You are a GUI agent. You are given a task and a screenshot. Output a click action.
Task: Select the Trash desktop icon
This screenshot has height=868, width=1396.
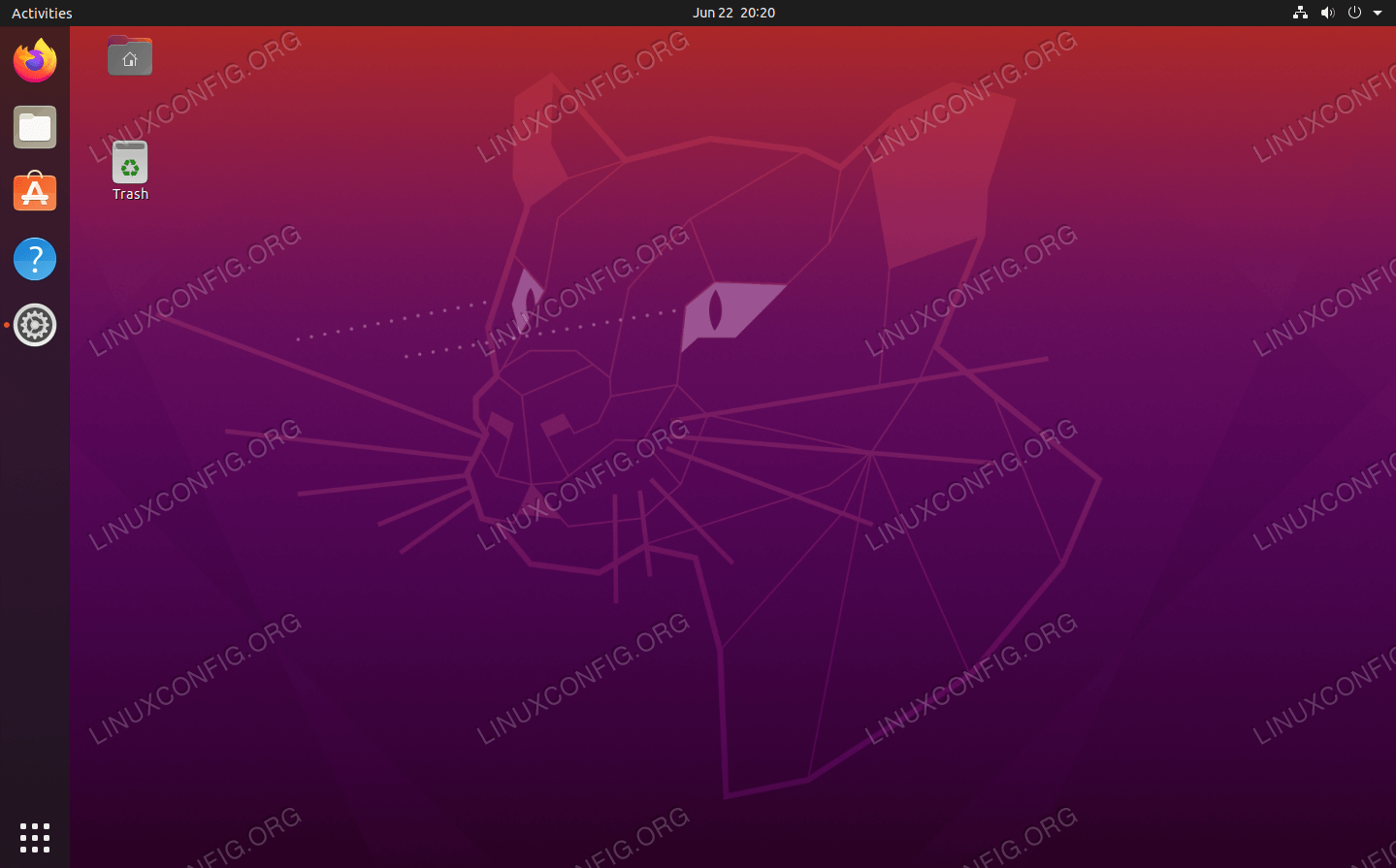[x=130, y=171]
